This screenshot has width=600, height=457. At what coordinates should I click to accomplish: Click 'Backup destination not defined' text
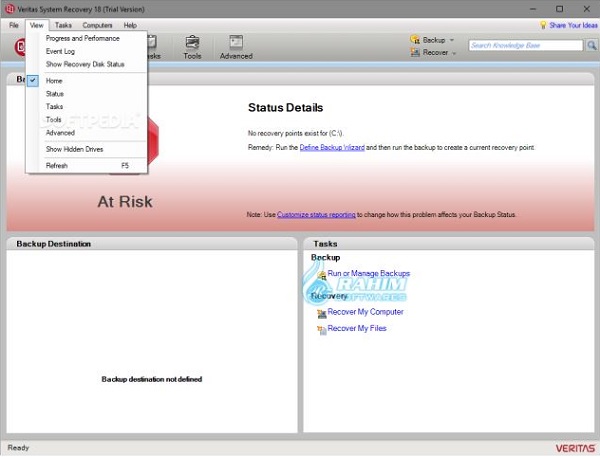pyautogui.click(x=152, y=379)
